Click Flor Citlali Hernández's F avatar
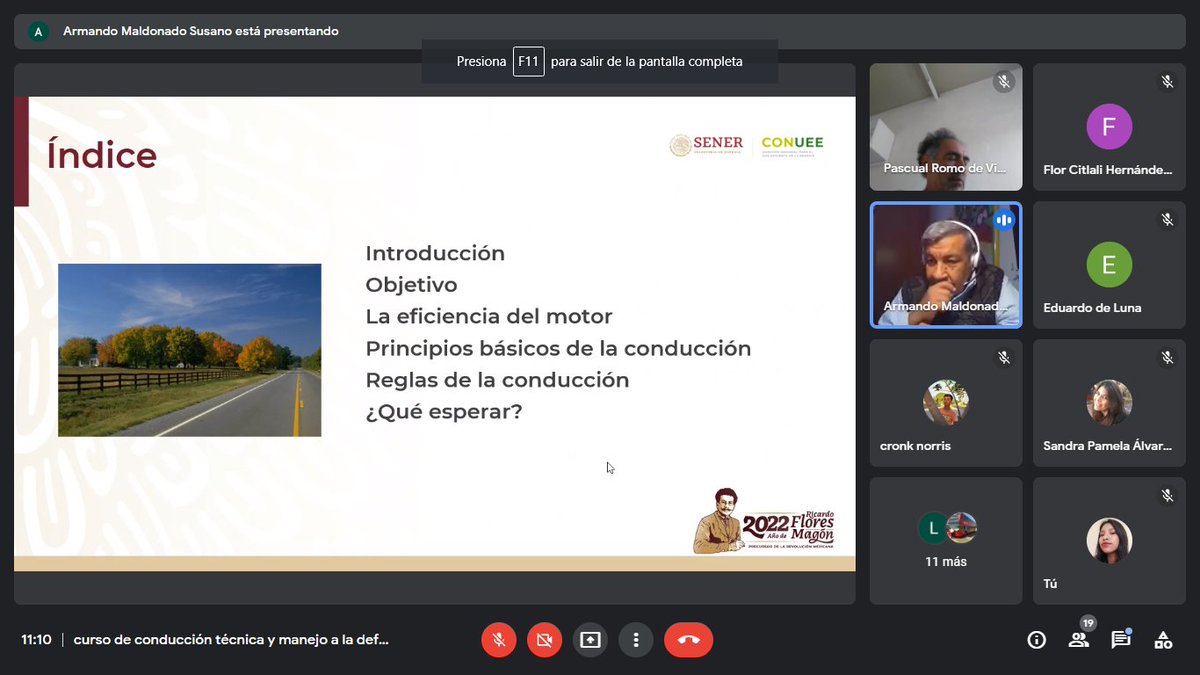This screenshot has height=675, width=1200. point(1109,127)
